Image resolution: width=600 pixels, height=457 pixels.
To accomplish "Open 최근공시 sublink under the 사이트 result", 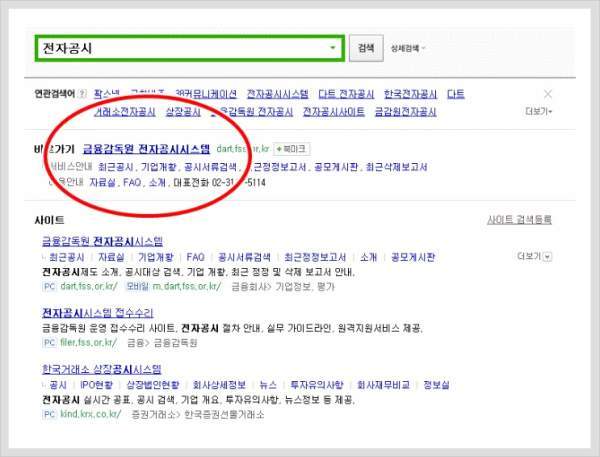I will pyautogui.click(x=67, y=257).
